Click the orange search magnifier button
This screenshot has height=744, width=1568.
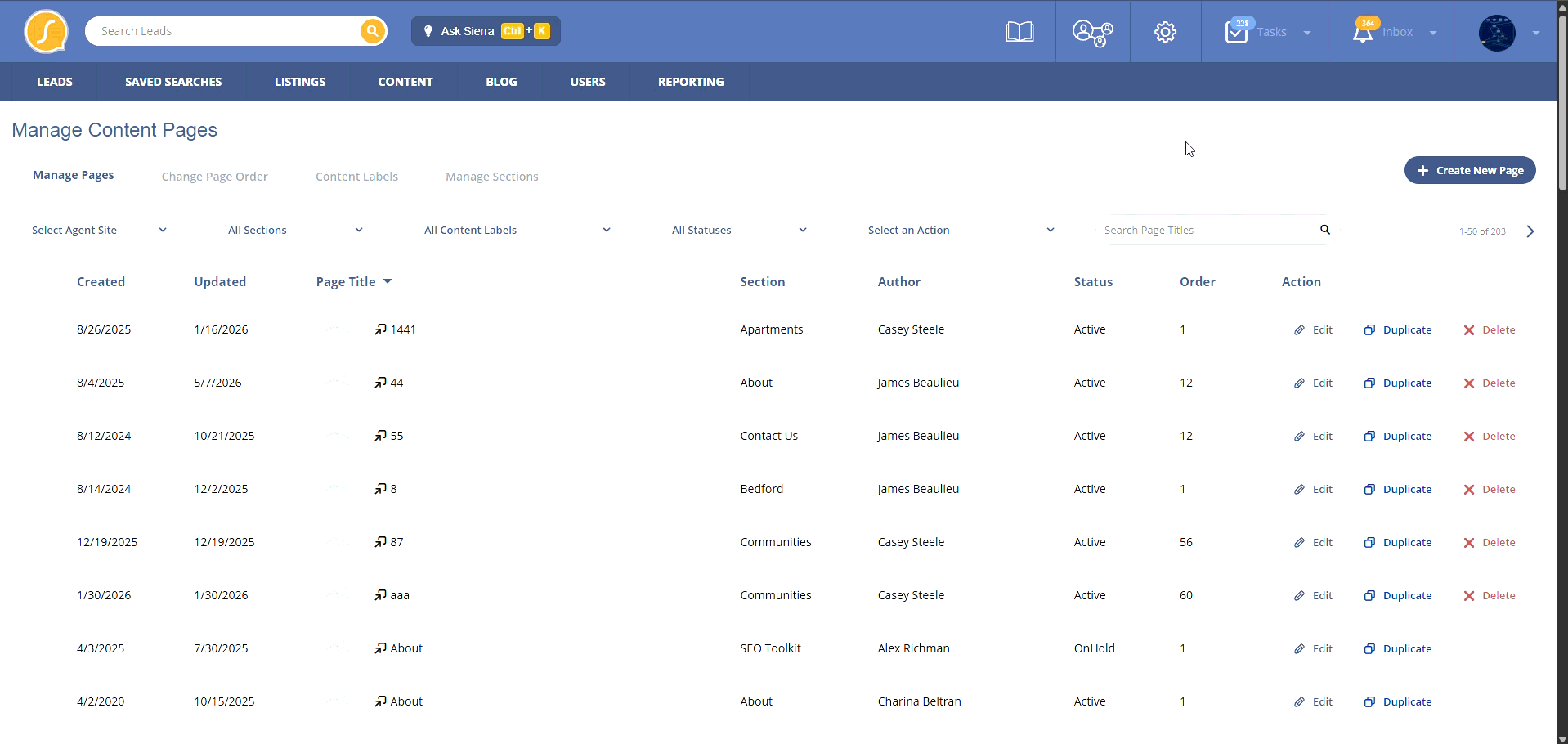(x=372, y=31)
